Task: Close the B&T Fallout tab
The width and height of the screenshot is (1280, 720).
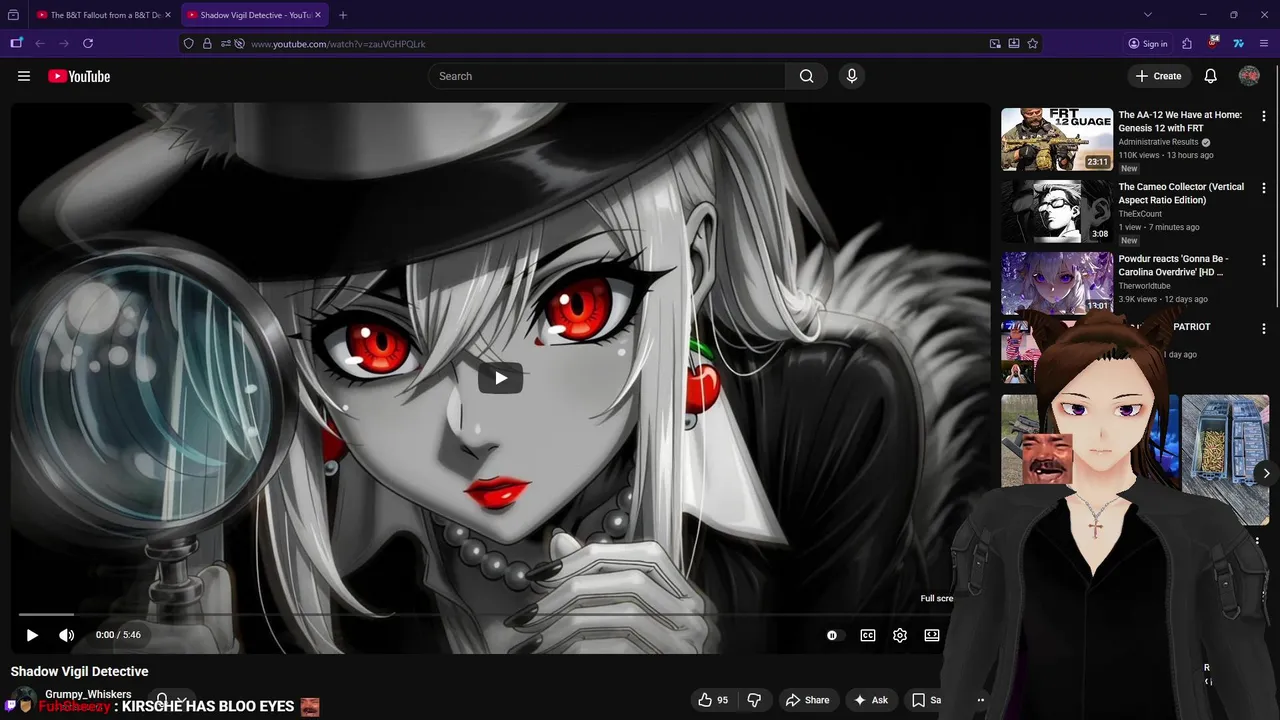Action: [x=168, y=15]
